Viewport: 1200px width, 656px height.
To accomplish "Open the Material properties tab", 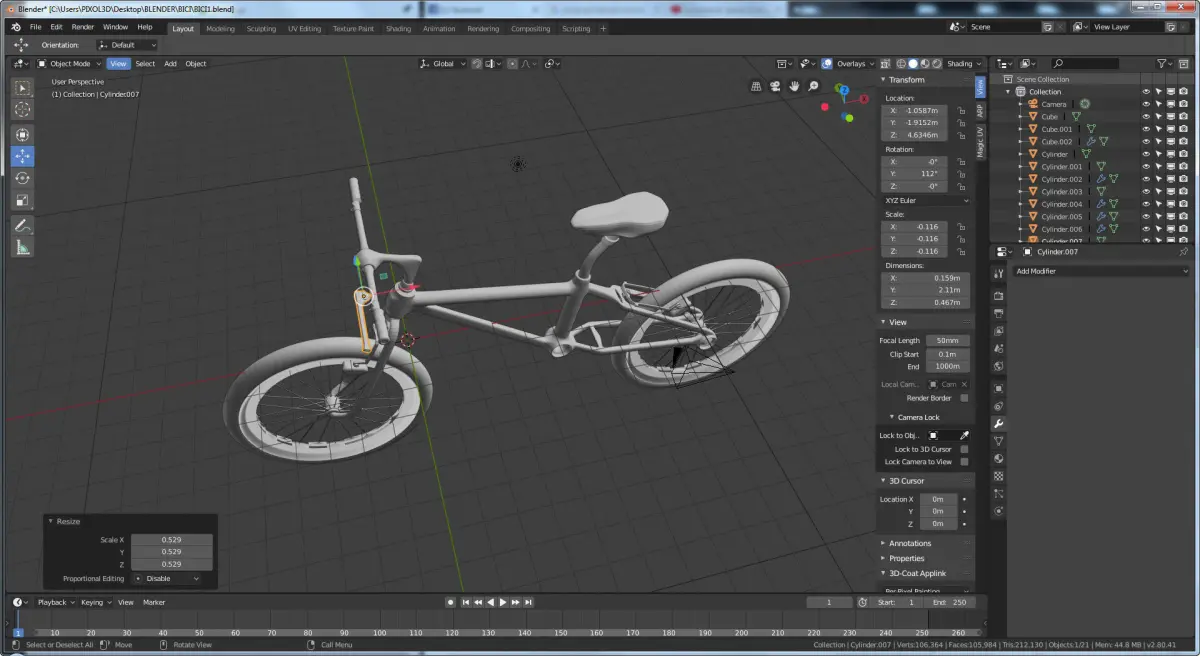I will [998, 459].
